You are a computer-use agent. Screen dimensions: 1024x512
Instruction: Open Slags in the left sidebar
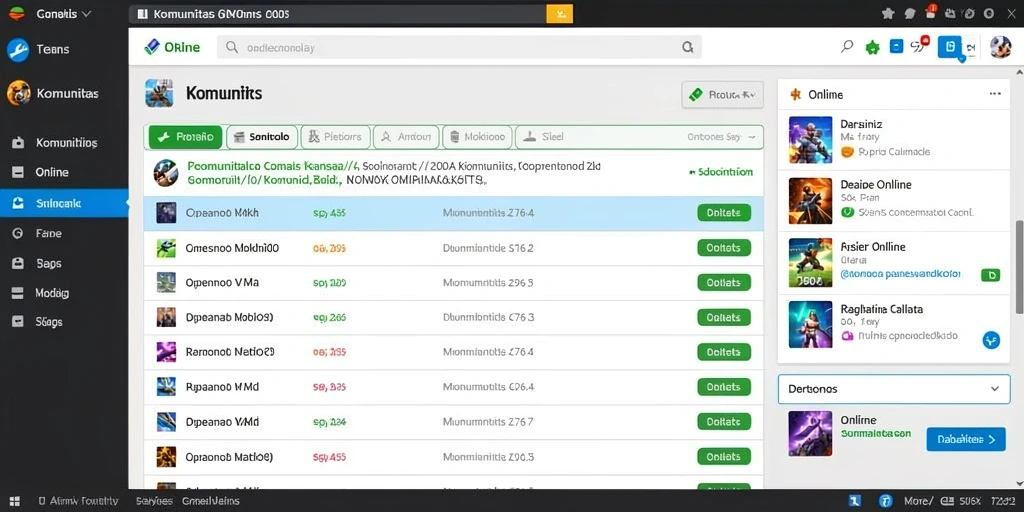38,322
